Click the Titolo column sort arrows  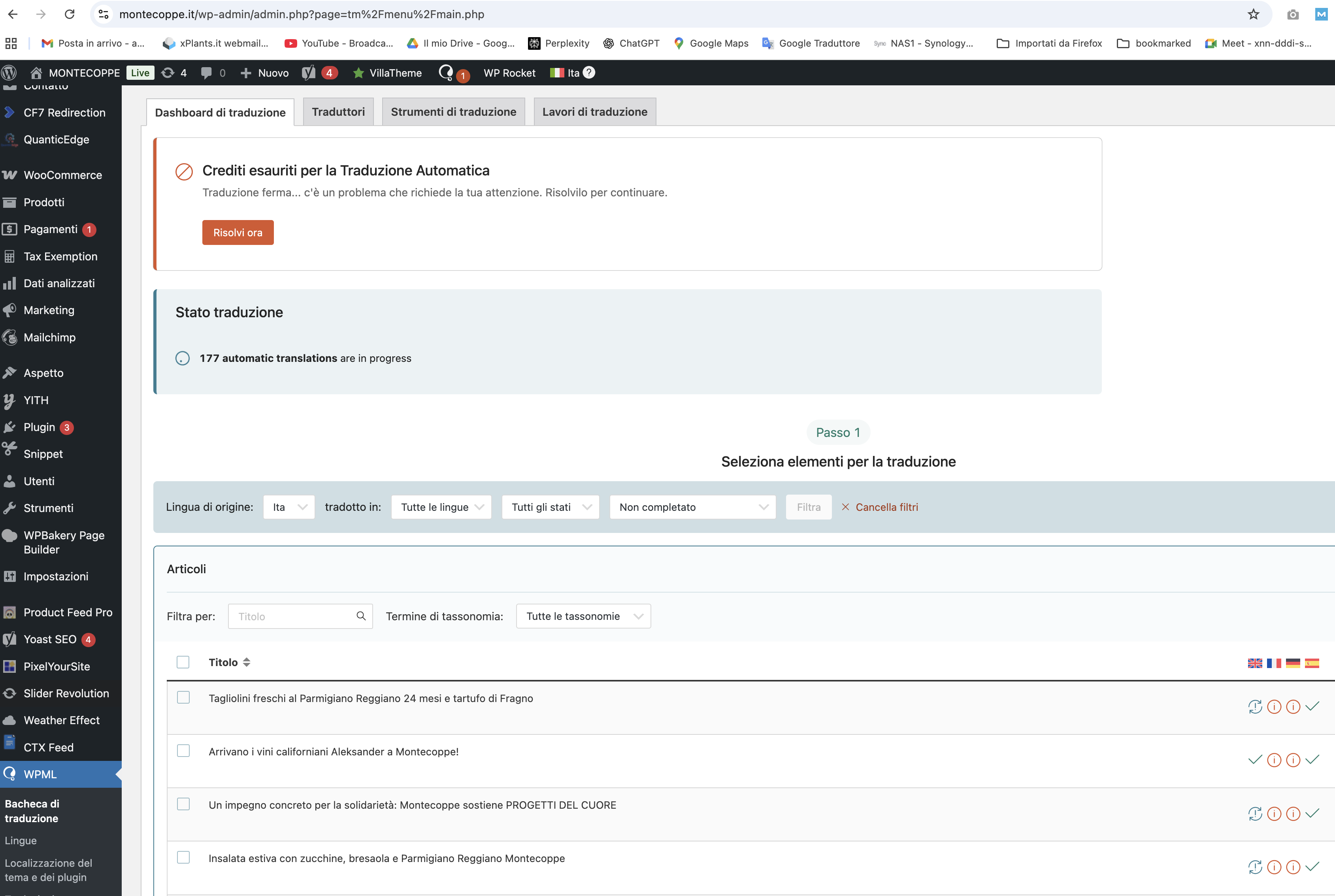coord(246,662)
